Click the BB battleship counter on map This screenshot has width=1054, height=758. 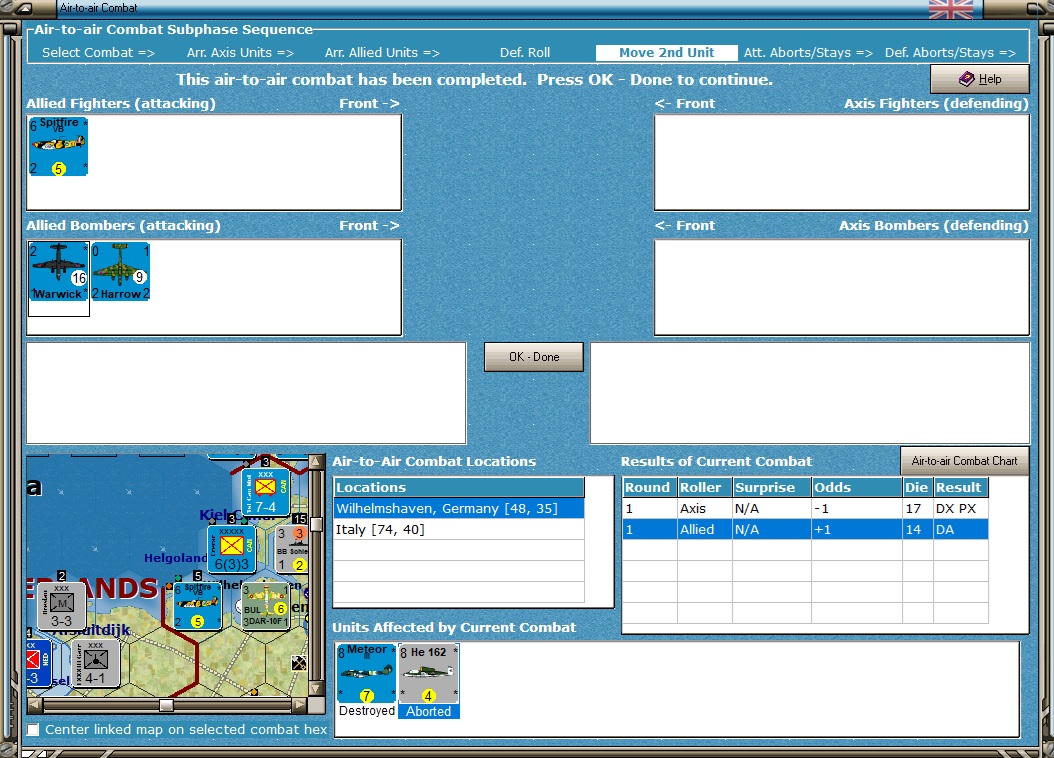pos(292,549)
